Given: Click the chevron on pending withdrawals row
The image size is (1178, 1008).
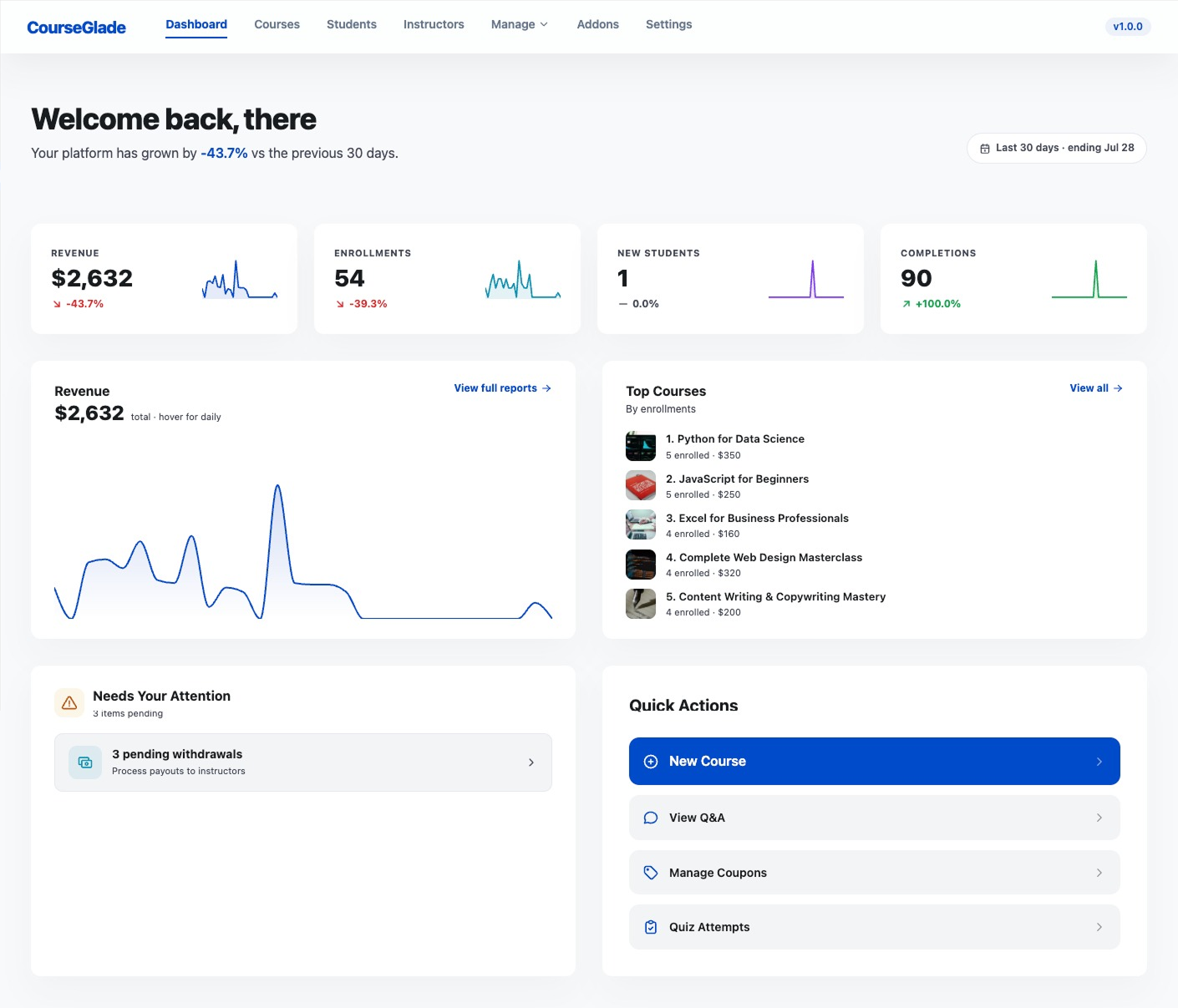Looking at the screenshot, I should 531,762.
